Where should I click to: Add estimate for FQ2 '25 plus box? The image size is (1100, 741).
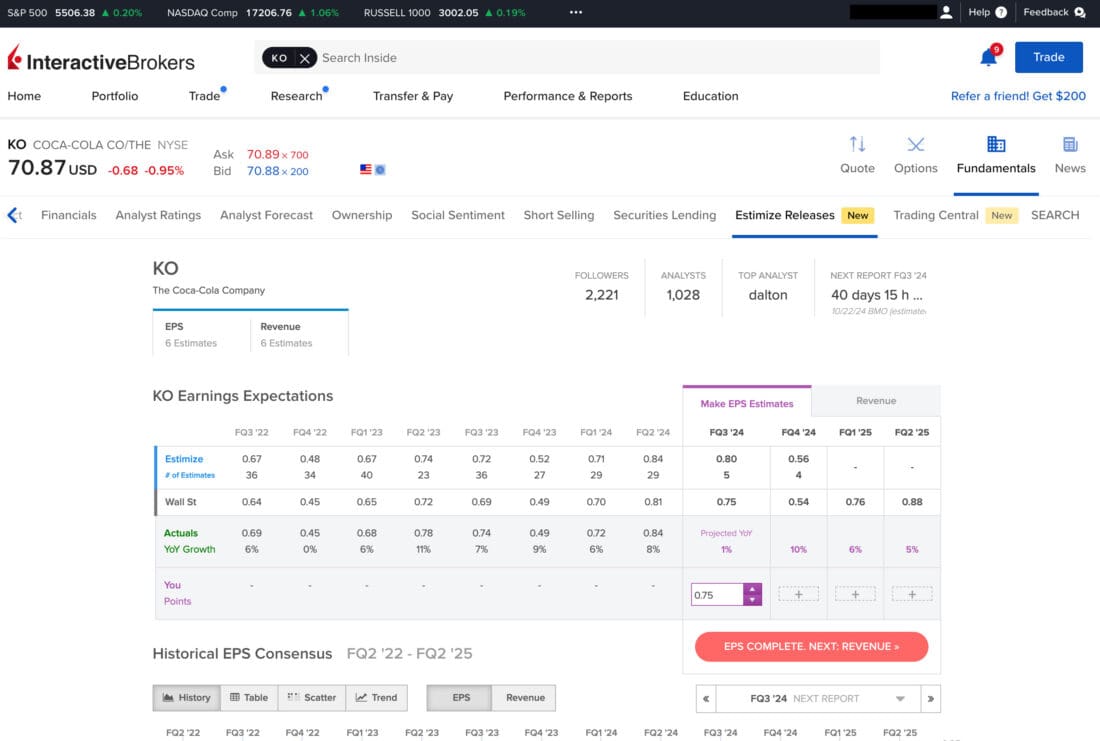912,594
